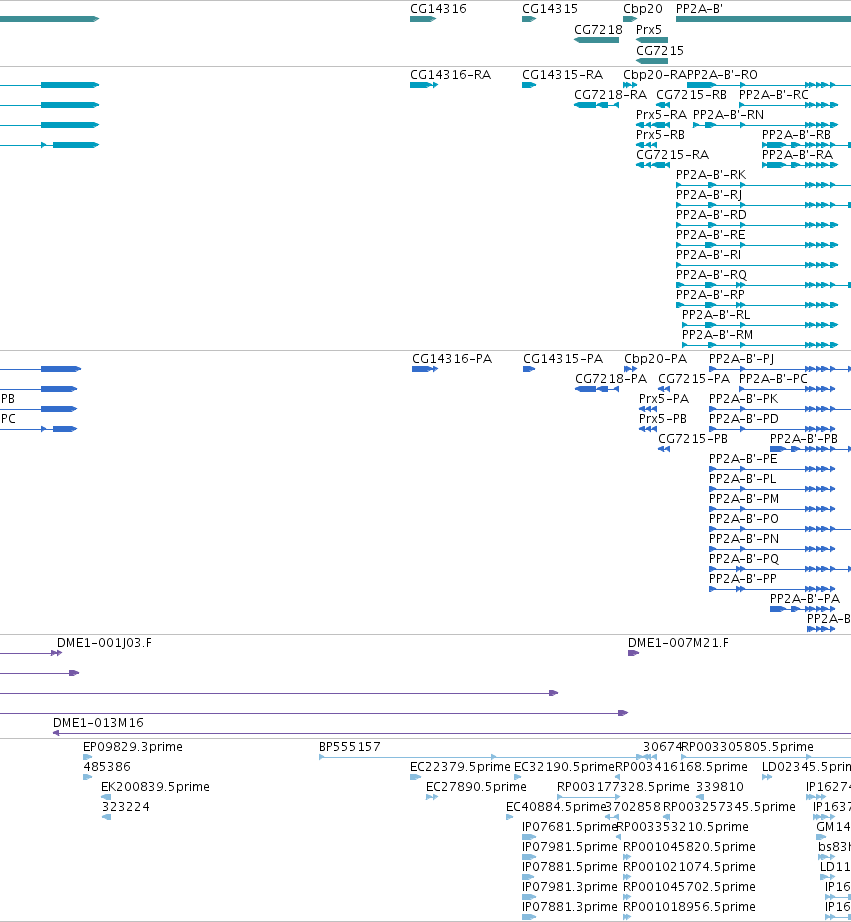This screenshot has width=851, height=922.
Task: Select transcript CG7218-RA
Action: click(x=610, y=95)
